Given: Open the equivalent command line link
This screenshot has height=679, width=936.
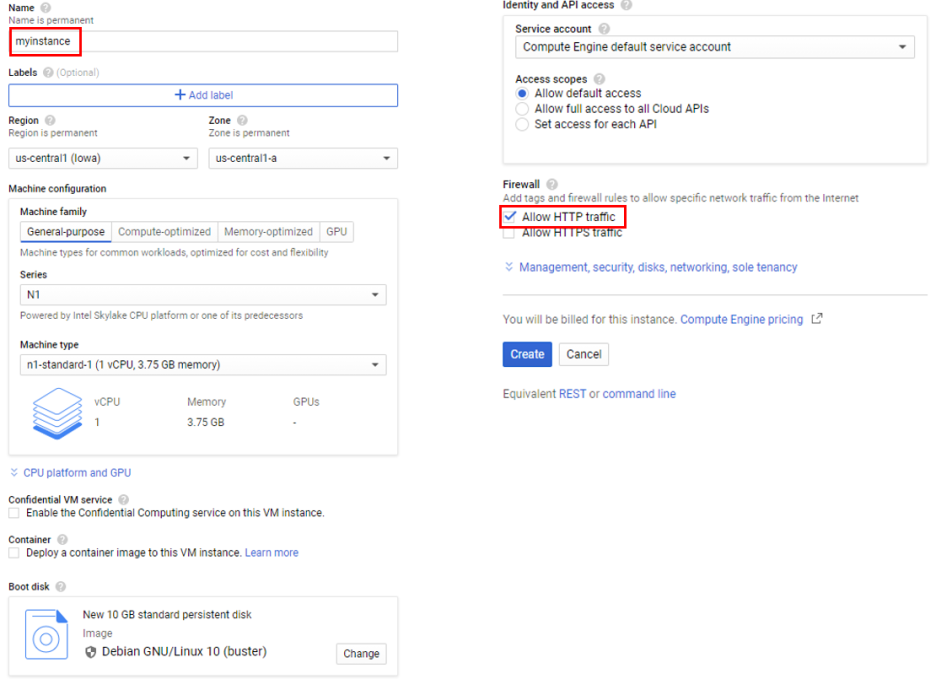Looking at the screenshot, I should (639, 394).
